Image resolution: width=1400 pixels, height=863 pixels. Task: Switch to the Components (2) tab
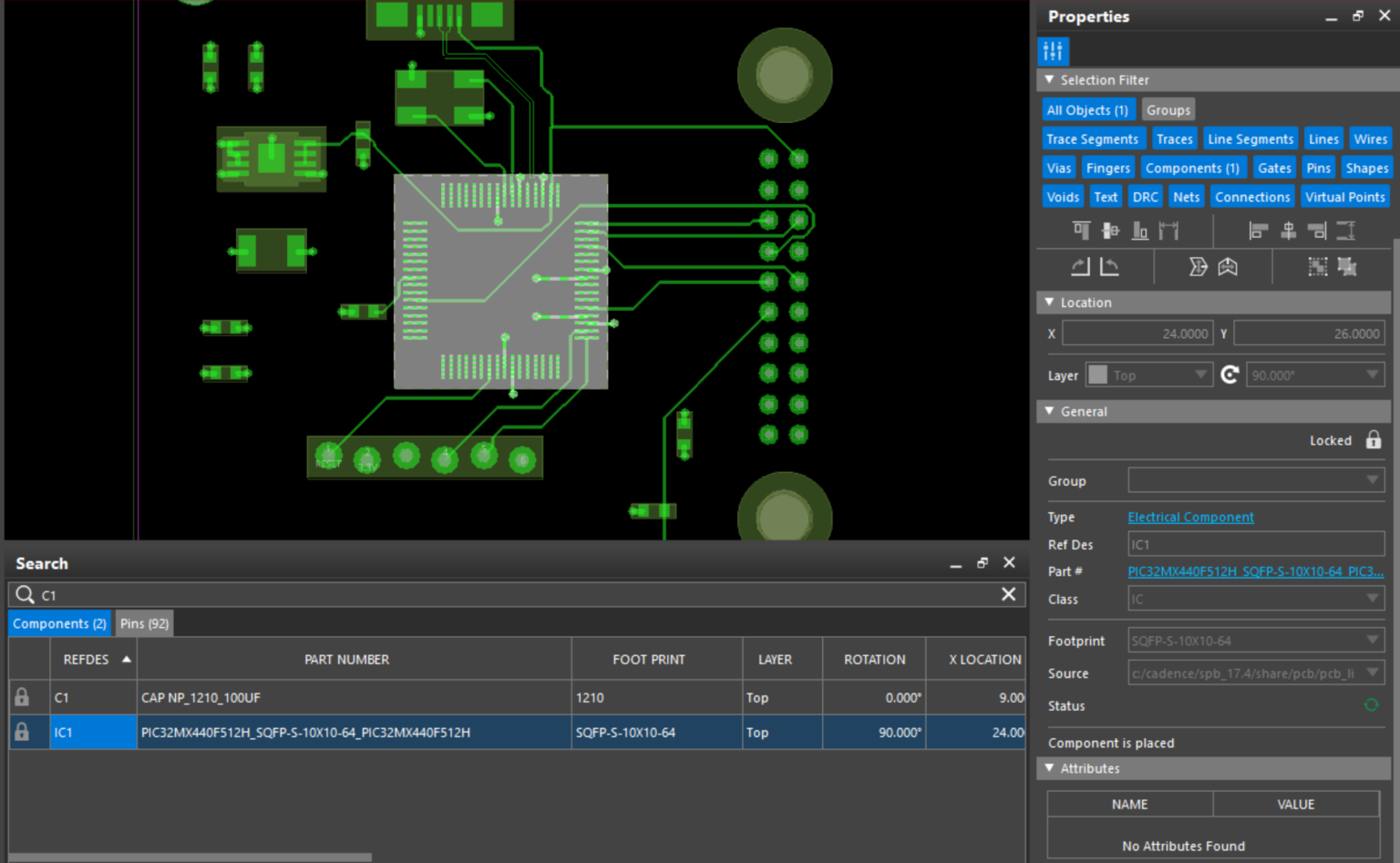(58, 623)
